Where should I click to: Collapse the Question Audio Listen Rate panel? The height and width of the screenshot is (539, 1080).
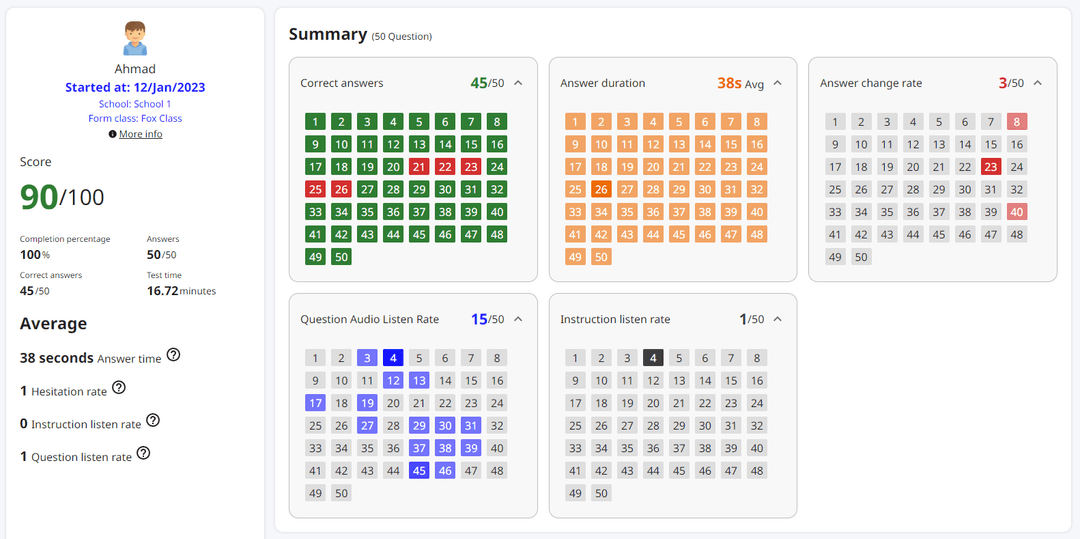(518, 319)
